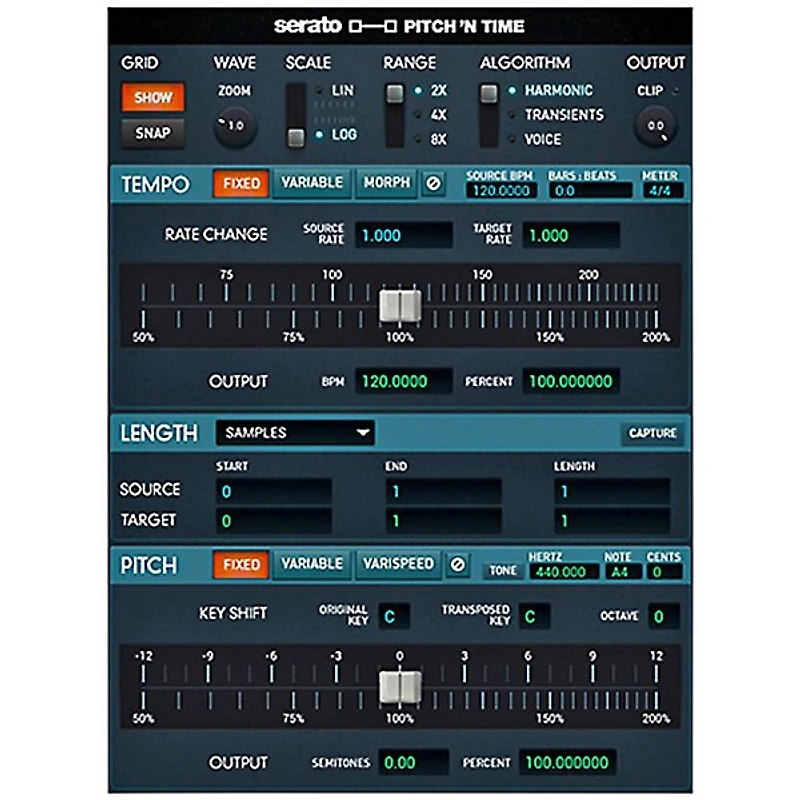
Task: Click the Source End field
Action: [443, 491]
